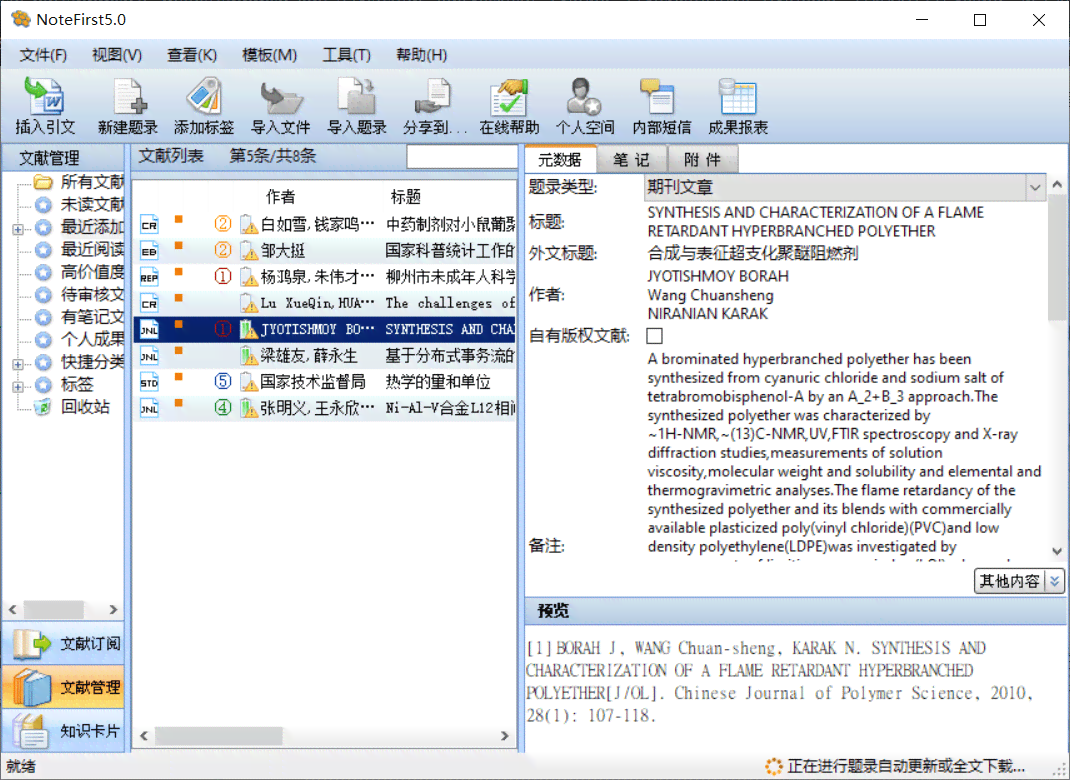Click the 文献订阅 panel icon
The width and height of the screenshot is (1070, 780).
click(x=31, y=644)
